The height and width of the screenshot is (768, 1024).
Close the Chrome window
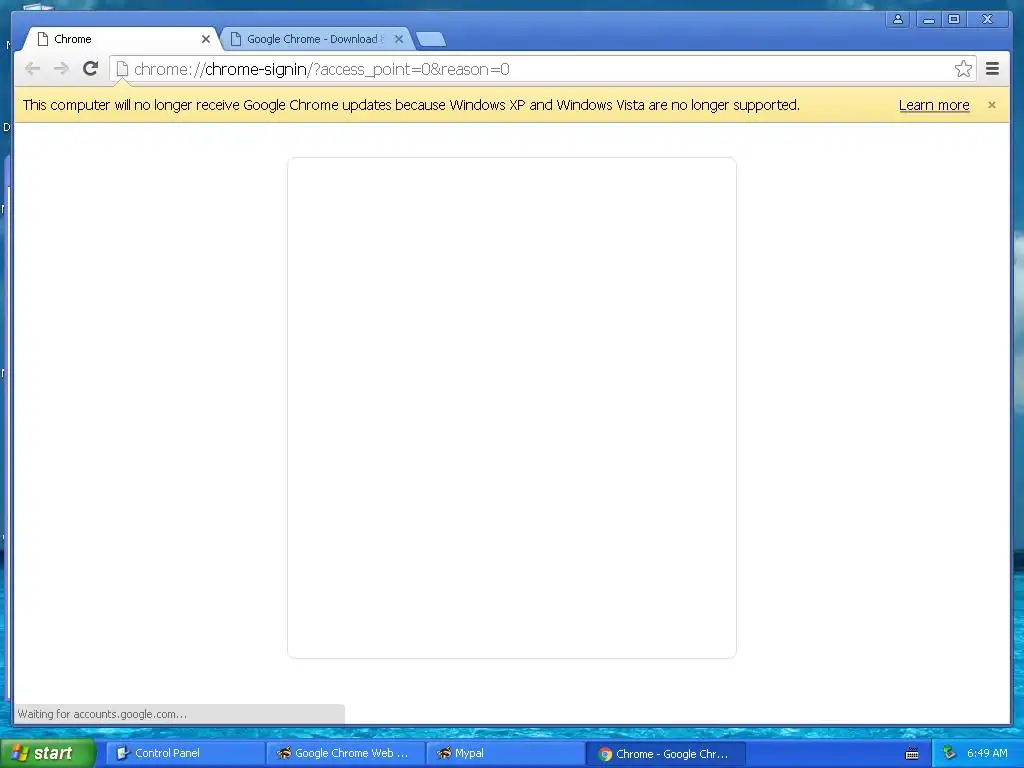[987, 19]
